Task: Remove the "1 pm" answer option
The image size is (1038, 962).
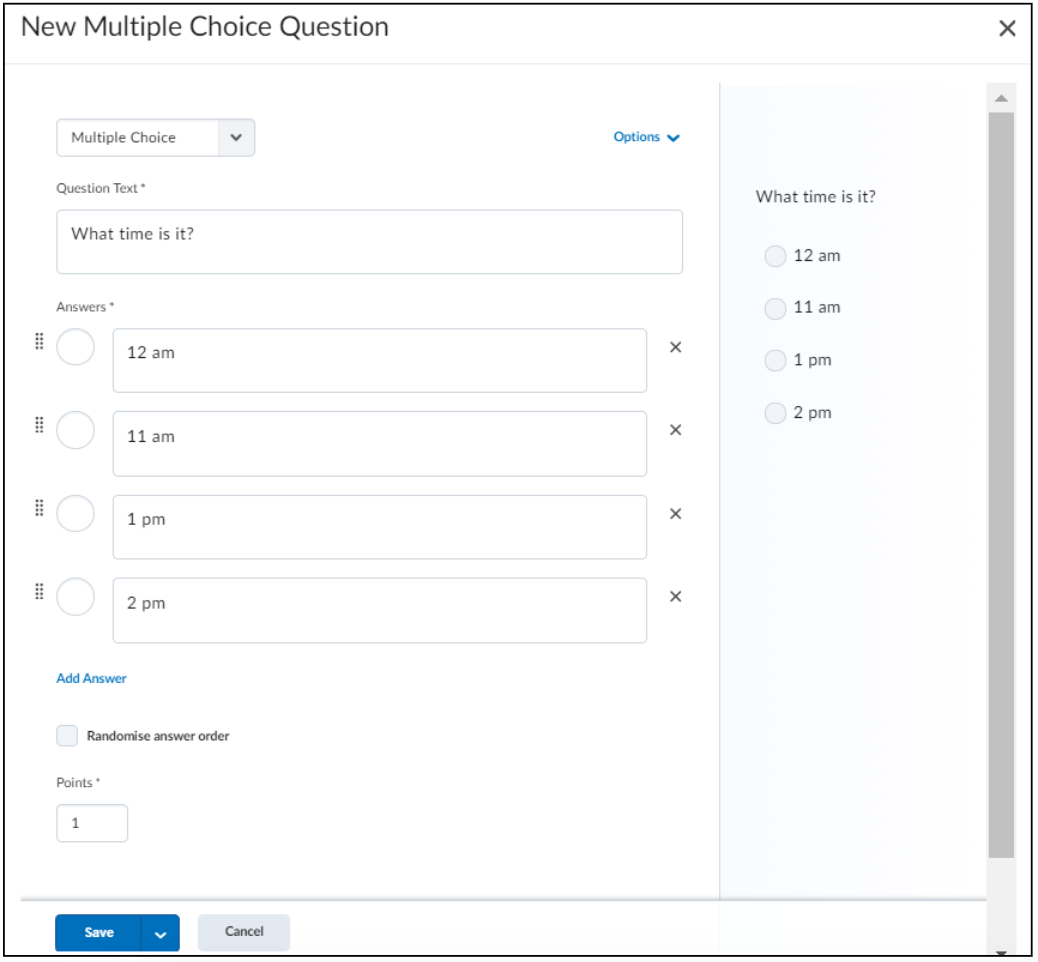Action: [x=676, y=514]
